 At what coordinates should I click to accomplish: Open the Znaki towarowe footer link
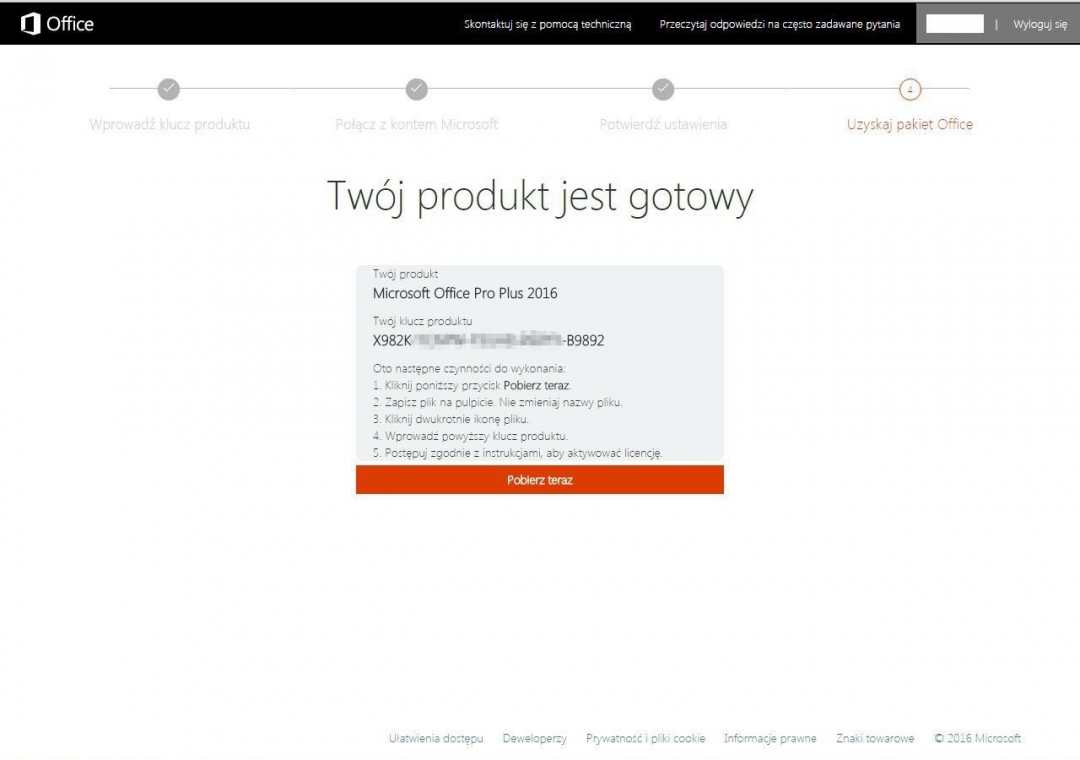[875, 739]
